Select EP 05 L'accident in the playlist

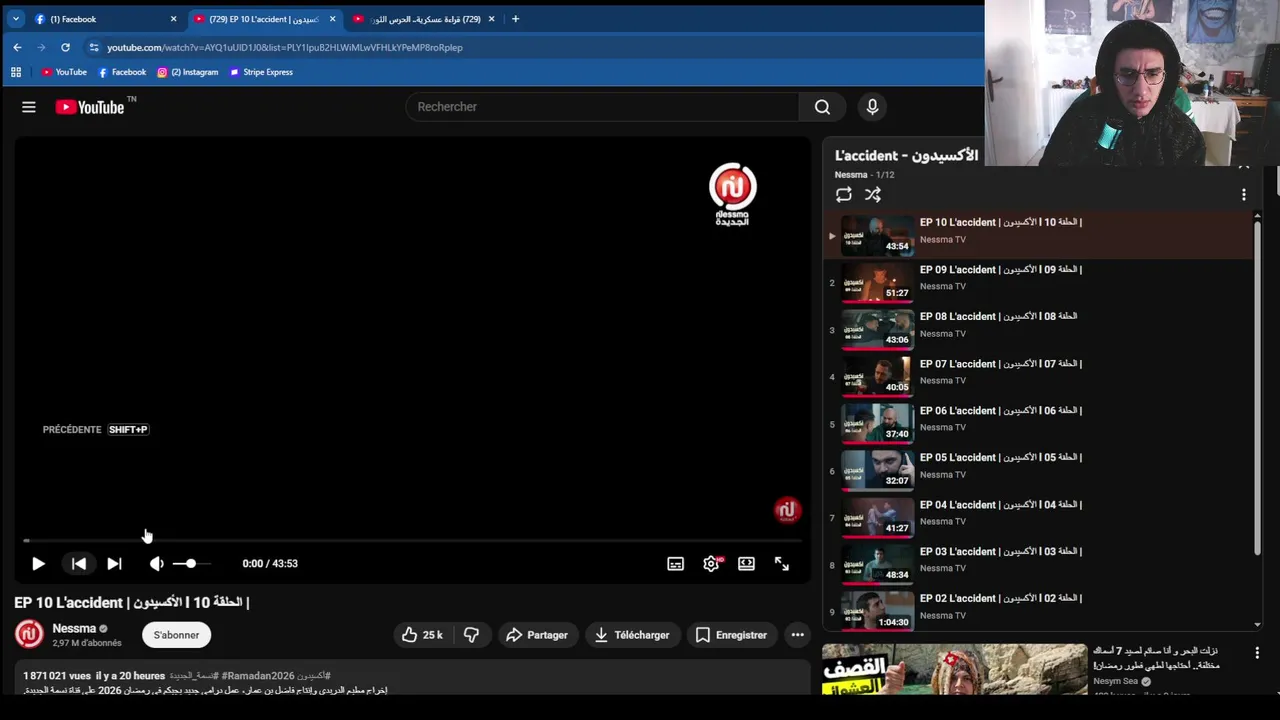[x=1040, y=471]
